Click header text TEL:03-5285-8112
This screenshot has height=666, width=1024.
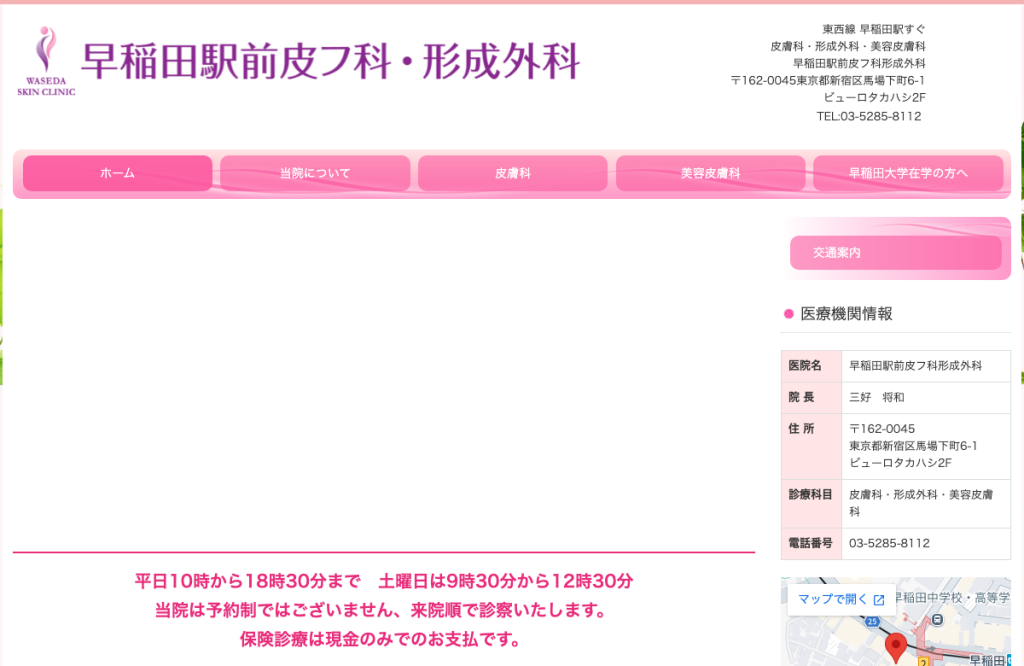(869, 116)
